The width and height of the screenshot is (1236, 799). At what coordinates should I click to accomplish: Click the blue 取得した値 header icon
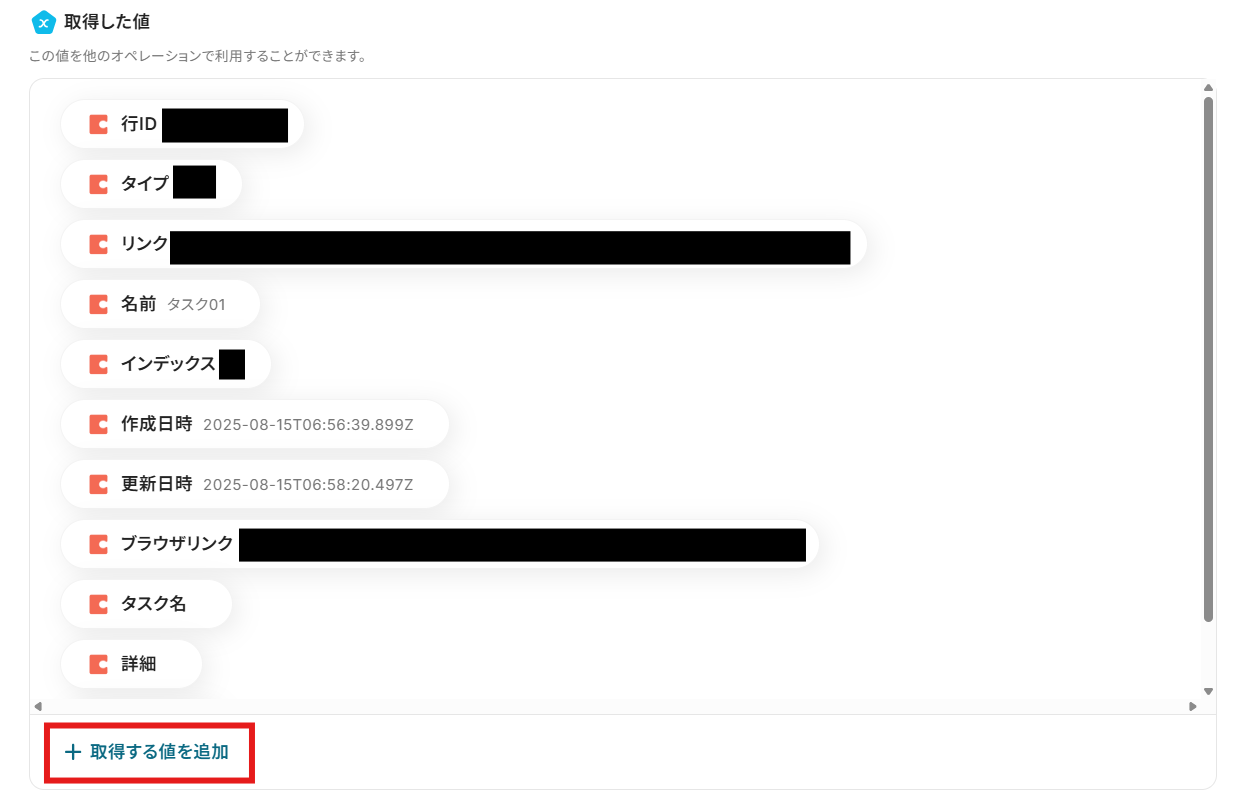coord(43,22)
